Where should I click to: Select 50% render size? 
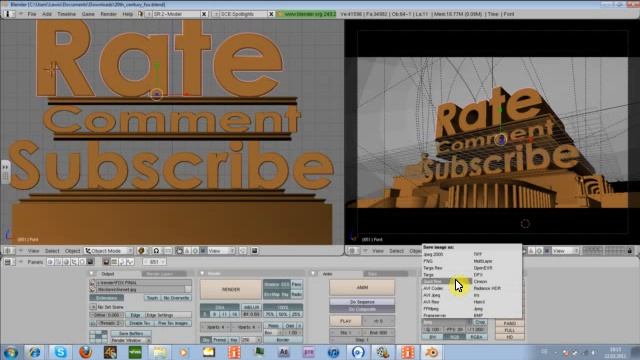click(x=283, y=314)
